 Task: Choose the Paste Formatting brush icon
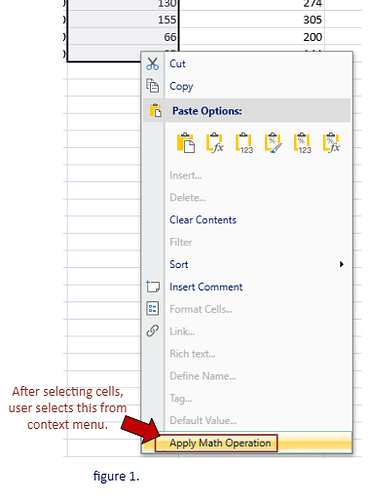(x=273, y=143)
